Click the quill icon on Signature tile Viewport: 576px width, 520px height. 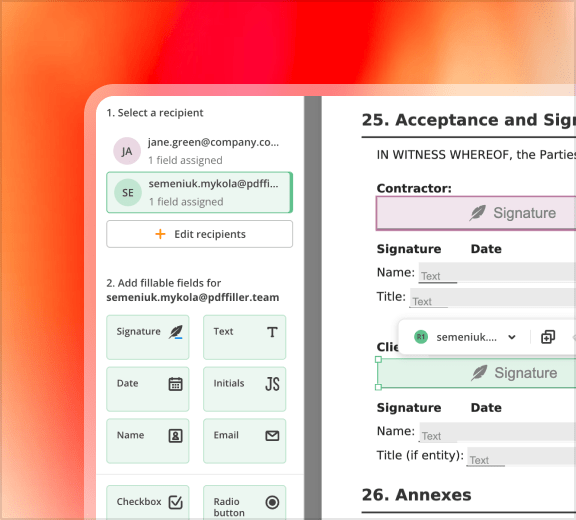pyautogui.click(x=176, y=332)
